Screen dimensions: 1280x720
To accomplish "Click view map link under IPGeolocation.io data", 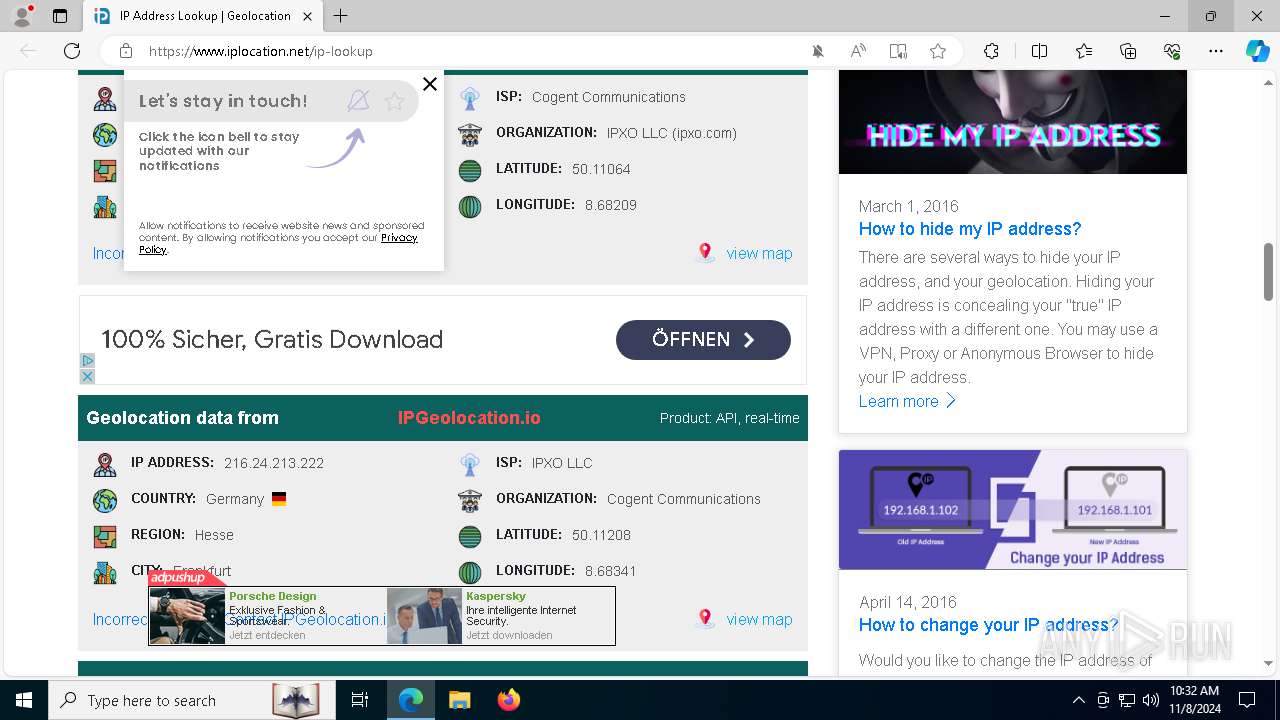I will click(759, 619).
